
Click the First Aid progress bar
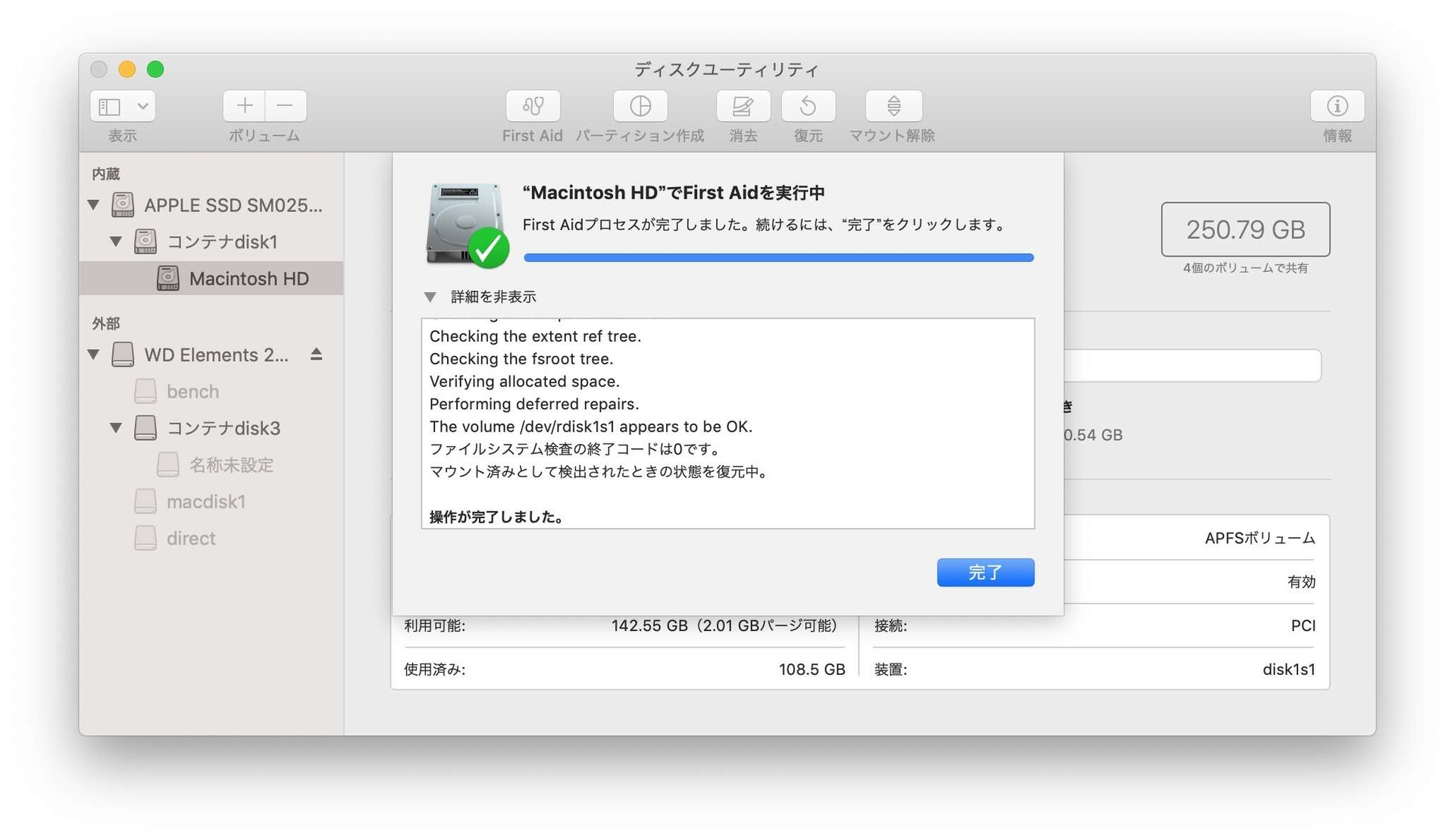click(778, 258)
